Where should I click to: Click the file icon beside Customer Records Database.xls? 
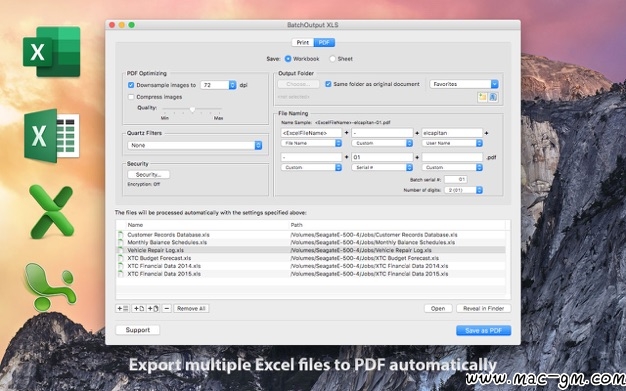click(x=121, y=235)
